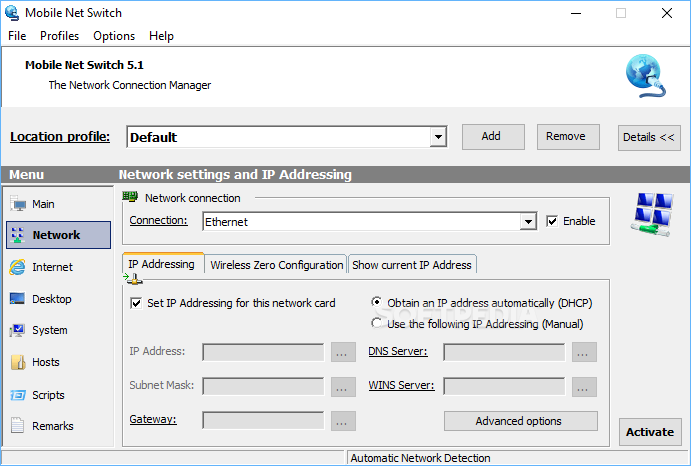
Task: Click the networked computers icon on the right
Action: click(652, 215)
